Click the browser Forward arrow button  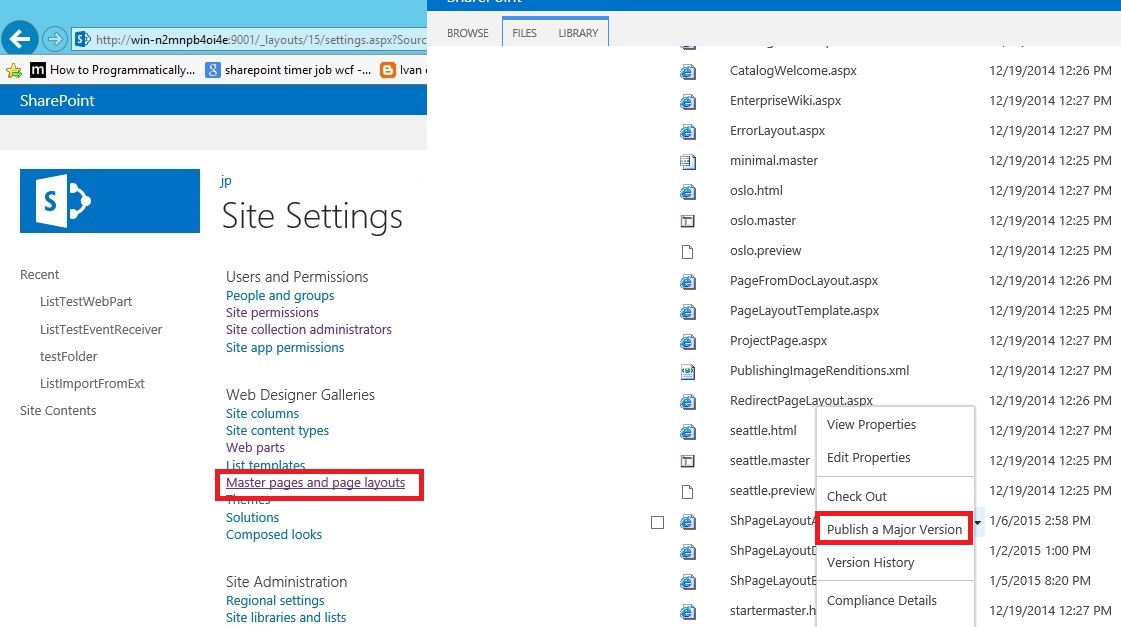point(55,39)
